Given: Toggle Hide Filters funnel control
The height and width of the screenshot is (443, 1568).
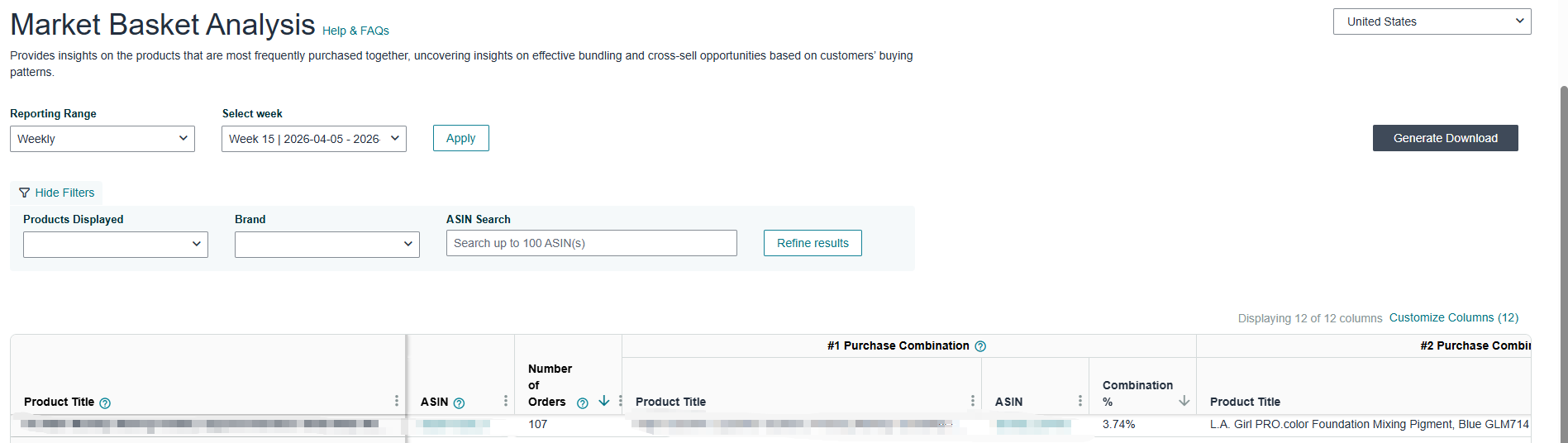Looking at the screenshot, I should tap(56, 193).
